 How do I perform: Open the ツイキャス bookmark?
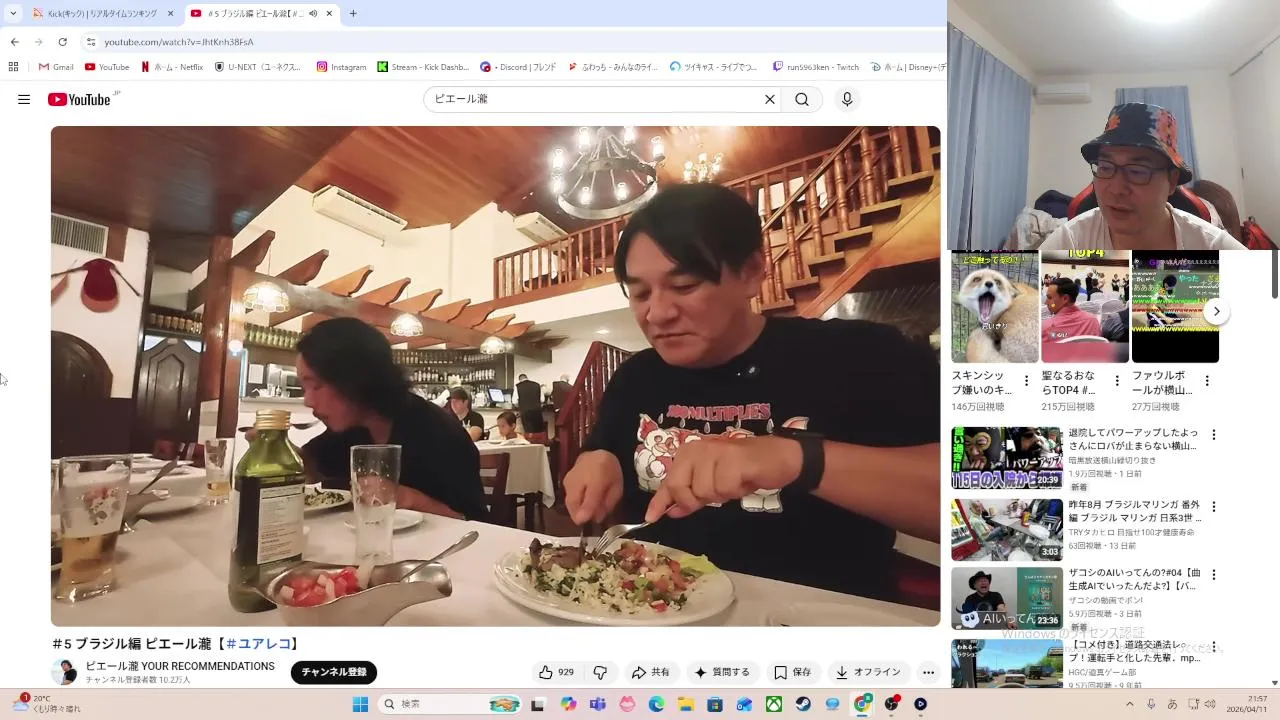[x=714, y=67]
